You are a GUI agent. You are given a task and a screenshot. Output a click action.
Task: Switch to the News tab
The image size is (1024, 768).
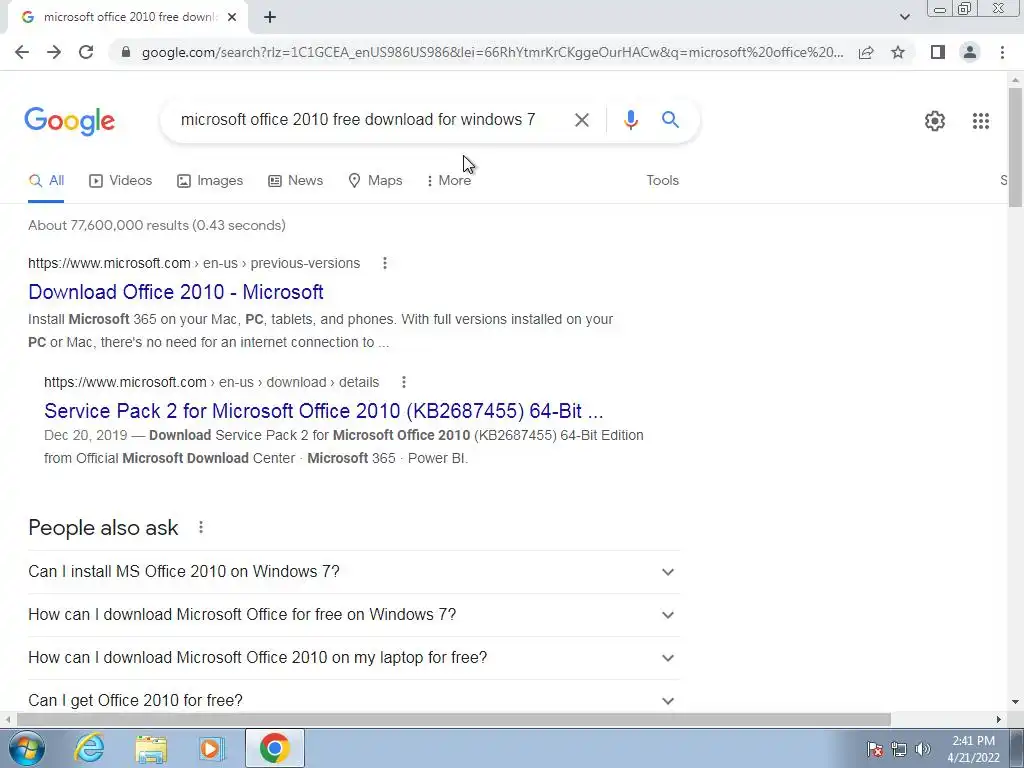tap(296, 180)
